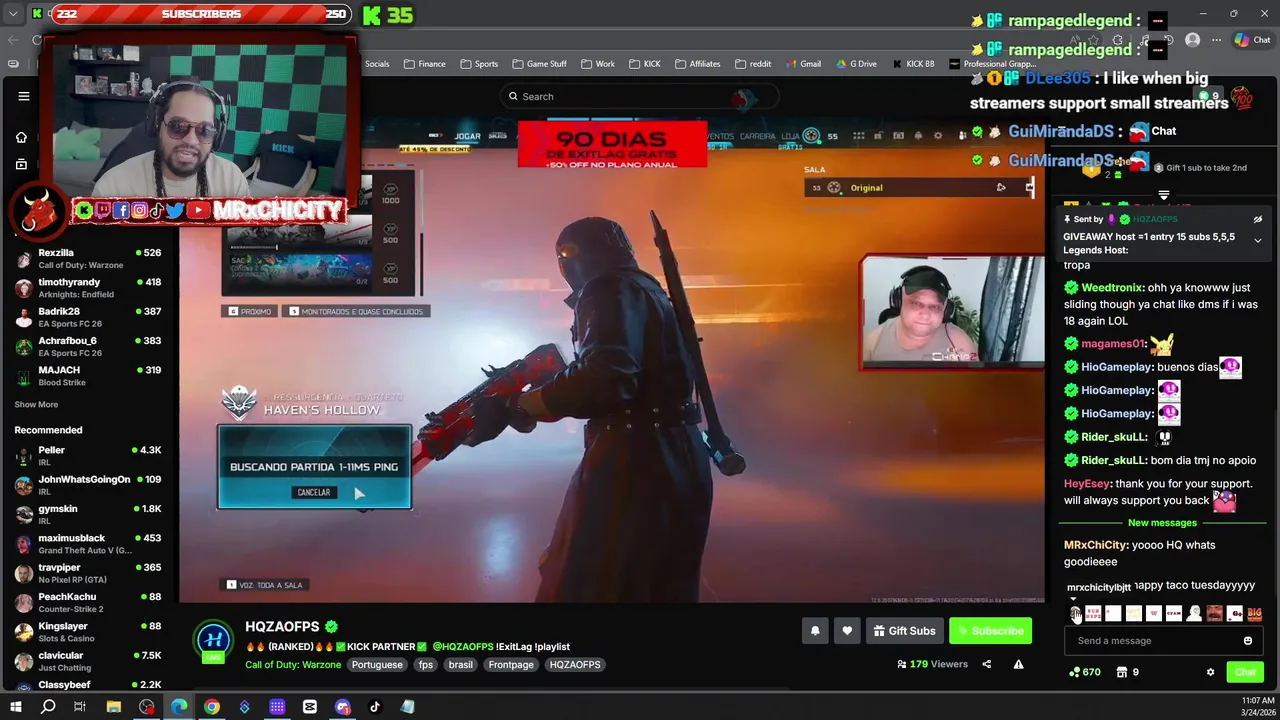
Task: Click the notification bell icon under the stream
Action: point(815,631)
